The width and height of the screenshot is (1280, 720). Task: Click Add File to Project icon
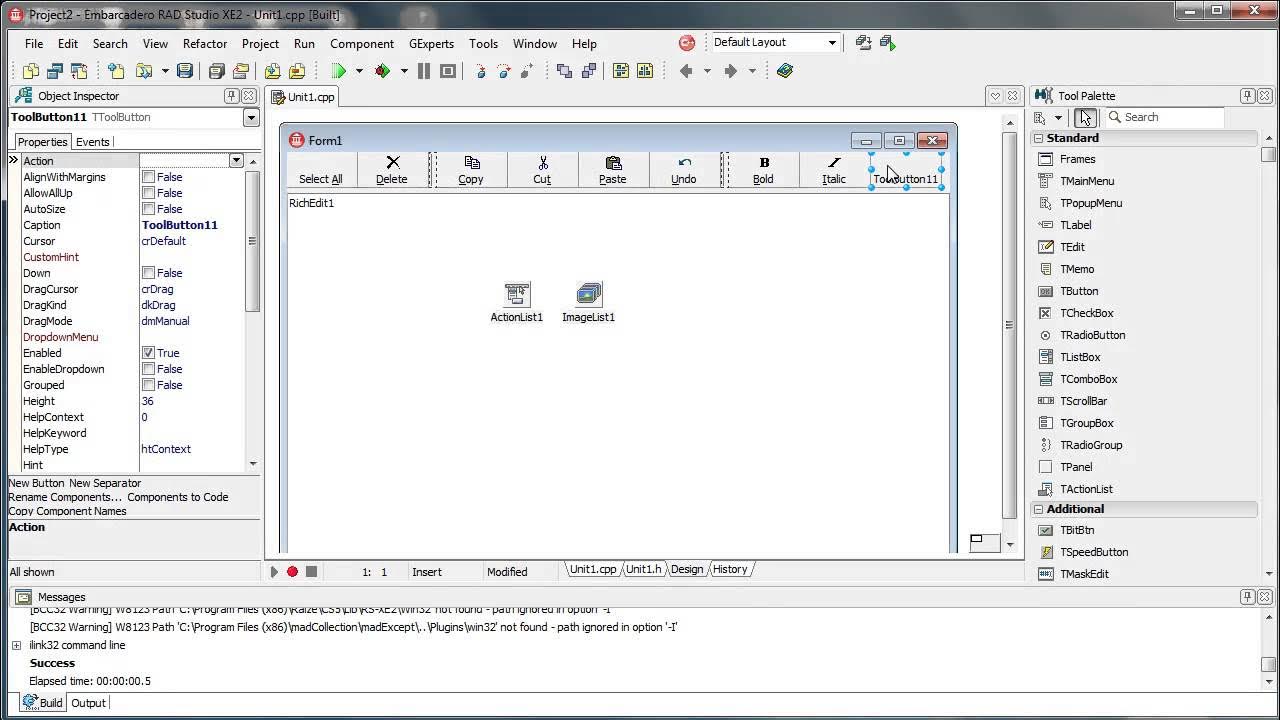click(x=272, y=71)
